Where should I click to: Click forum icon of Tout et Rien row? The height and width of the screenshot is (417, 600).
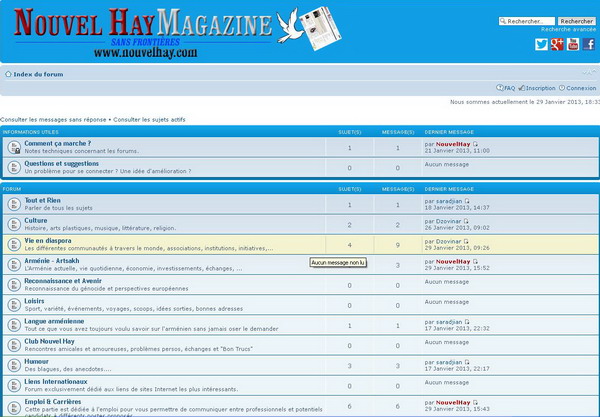point(14,204)
